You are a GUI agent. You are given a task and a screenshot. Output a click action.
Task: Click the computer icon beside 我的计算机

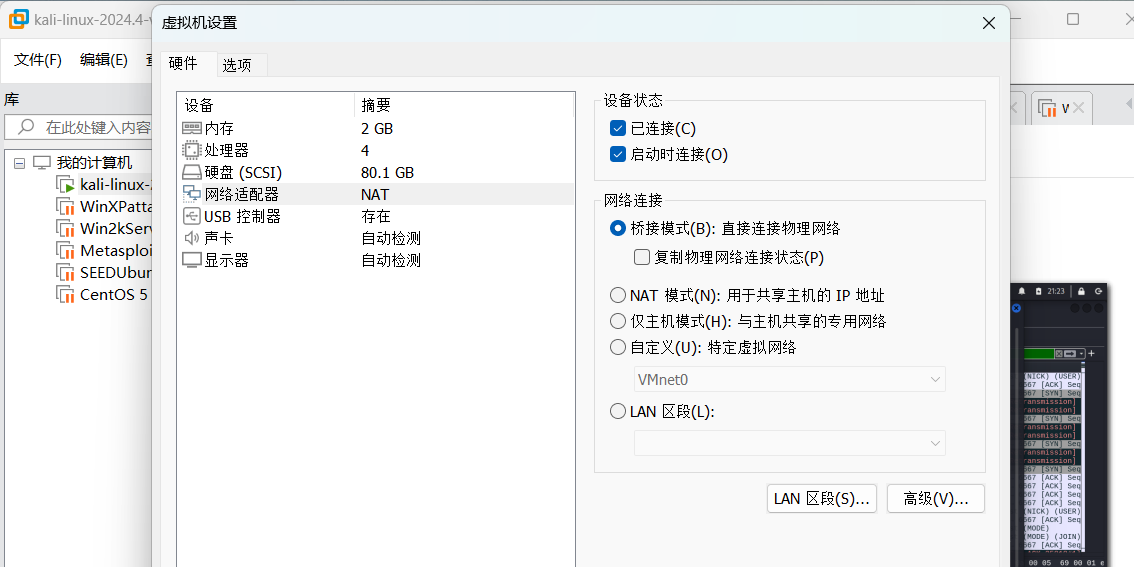43,162
